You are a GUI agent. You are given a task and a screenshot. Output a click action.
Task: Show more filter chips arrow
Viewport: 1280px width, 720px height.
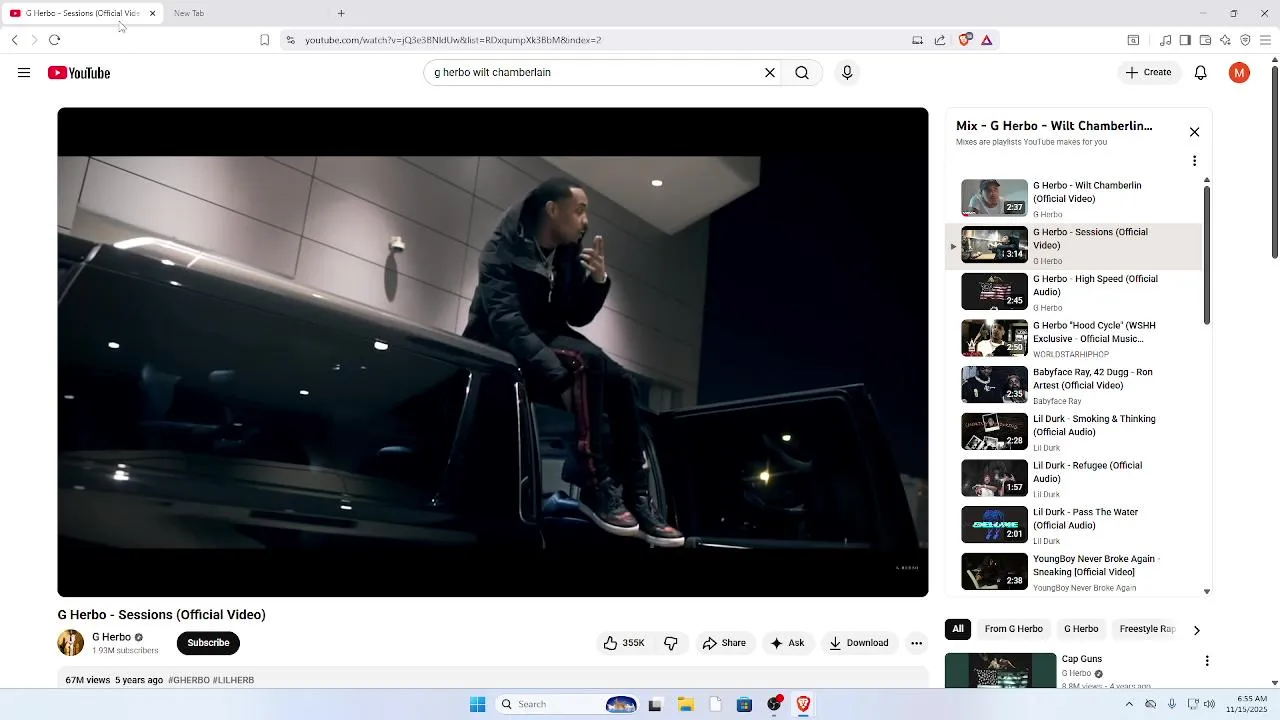tap(1196, 630)
